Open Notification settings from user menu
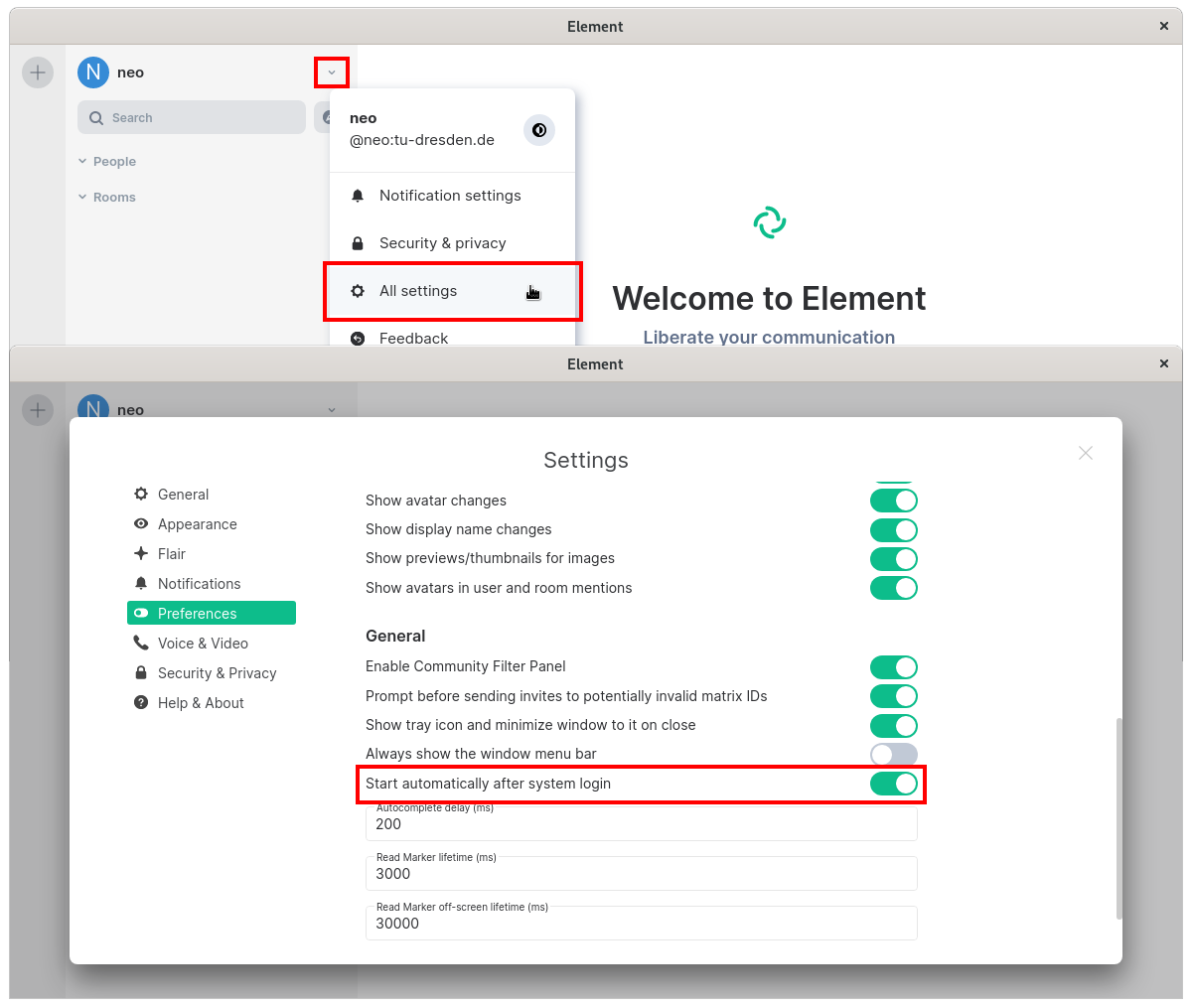Screen dimensions: 1192x1008 [452, 196]
